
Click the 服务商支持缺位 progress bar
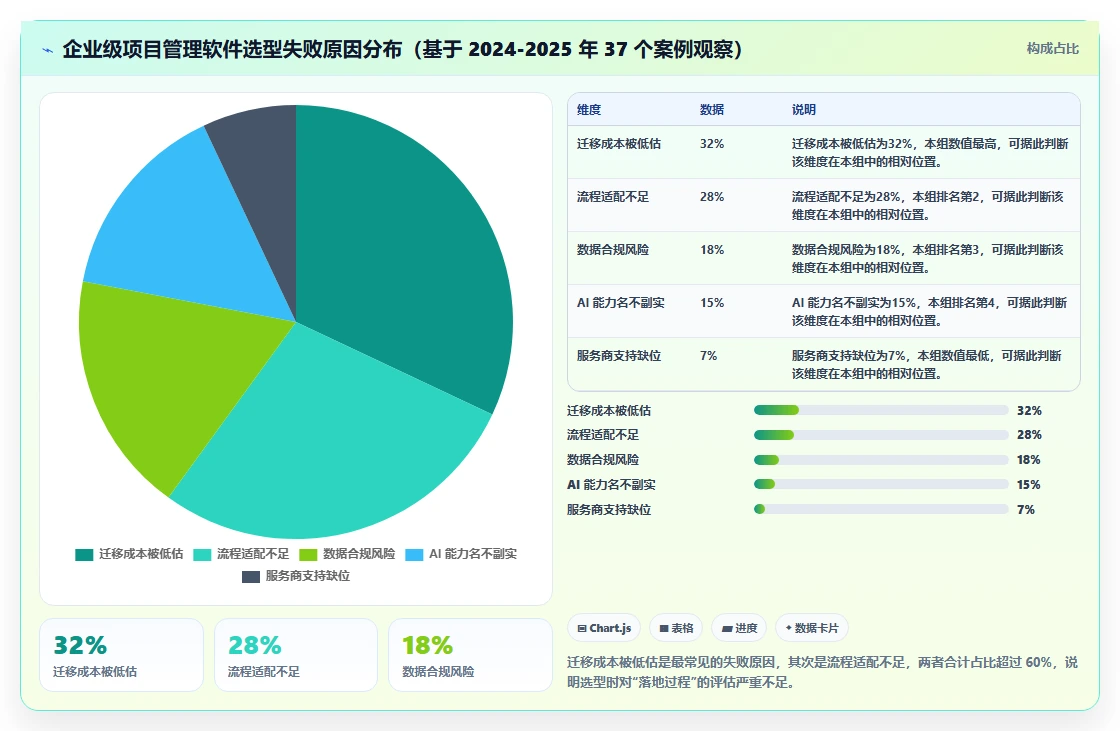pyautogui.click(x=881, y=509)
